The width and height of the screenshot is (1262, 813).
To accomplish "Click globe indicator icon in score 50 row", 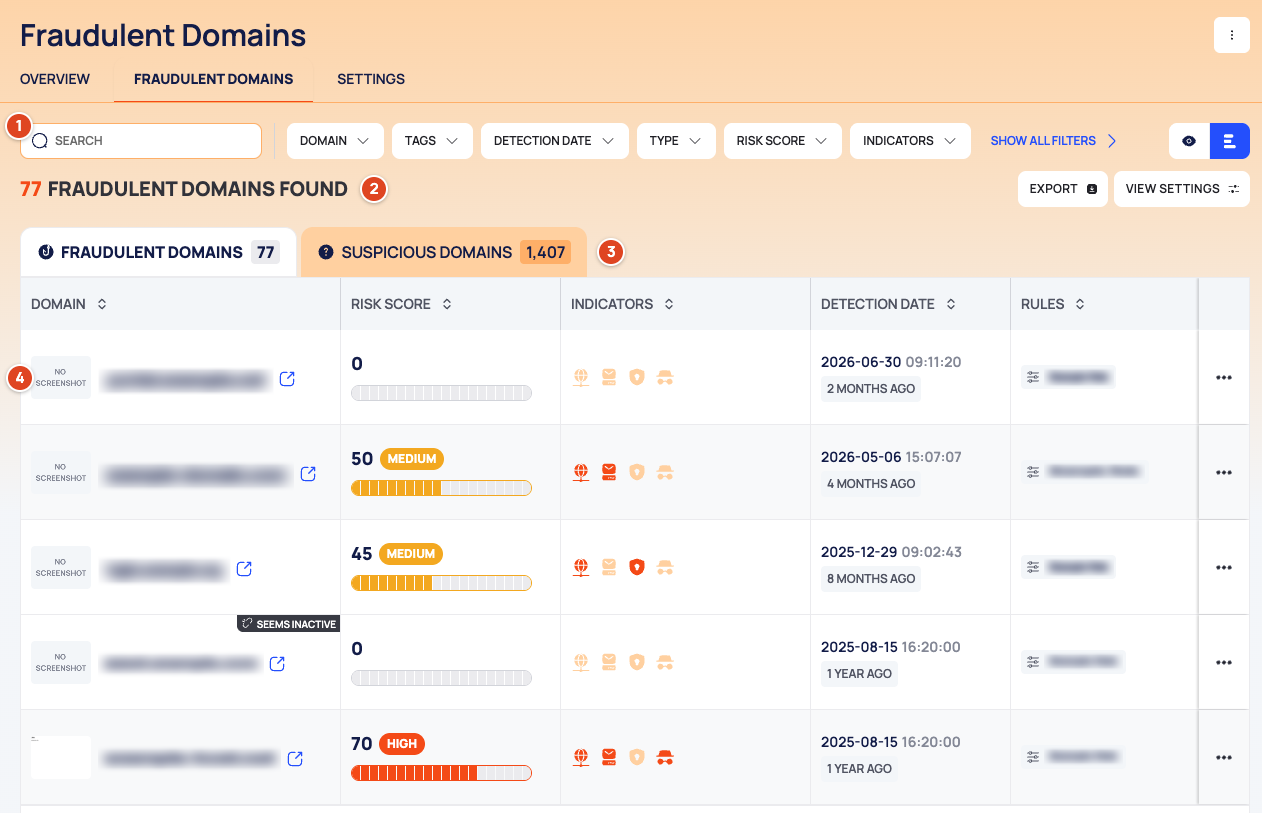I will tap(581, 472).
